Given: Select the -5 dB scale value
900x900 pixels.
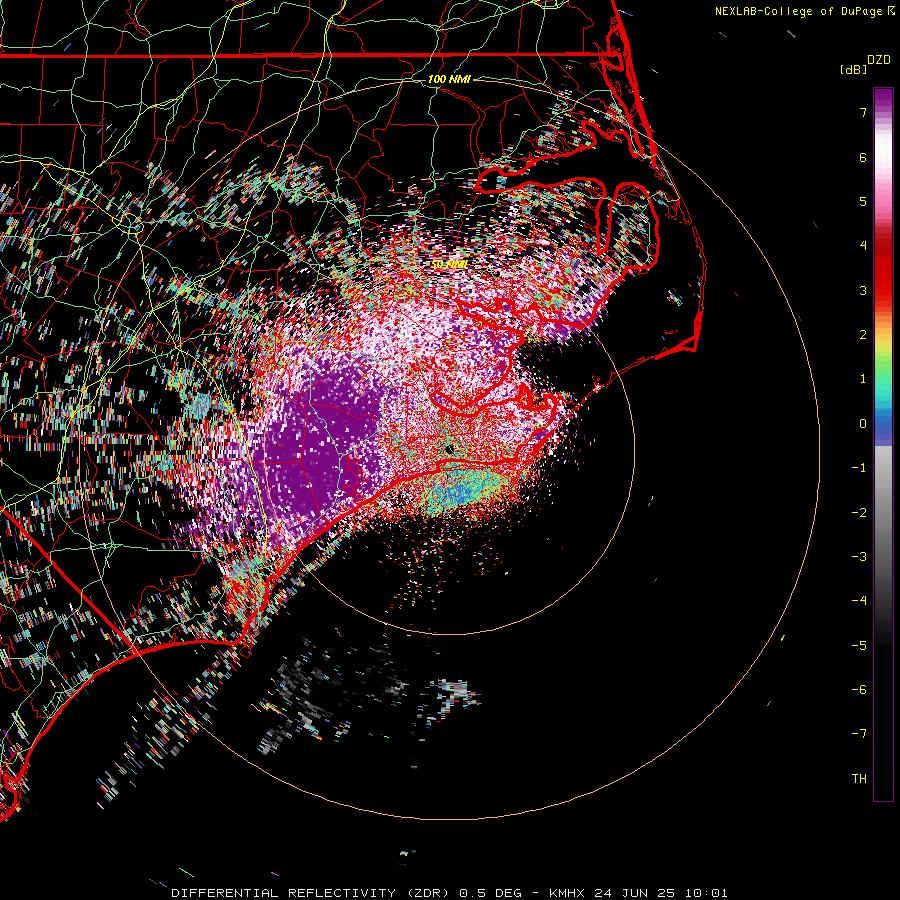Looking at the screenshot, I should [x=859, y=646].
